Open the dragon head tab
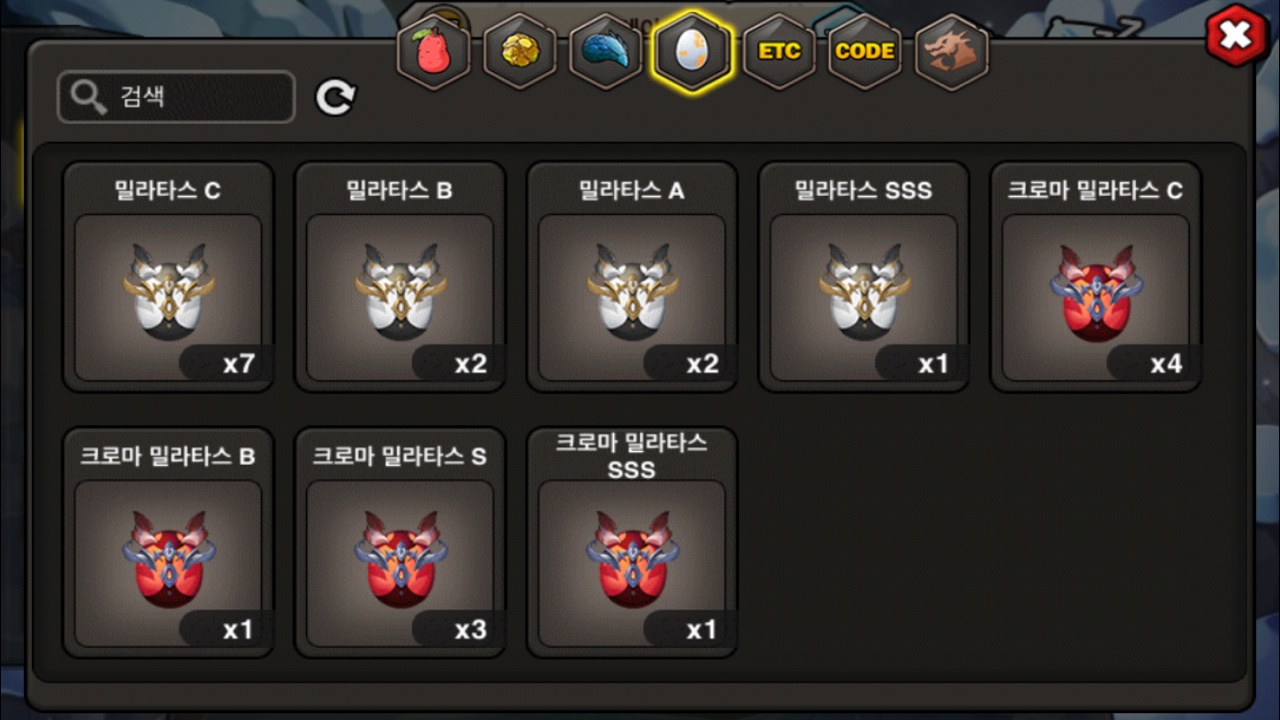This screenshot has width=1280, height=720. tap(952, 52)
